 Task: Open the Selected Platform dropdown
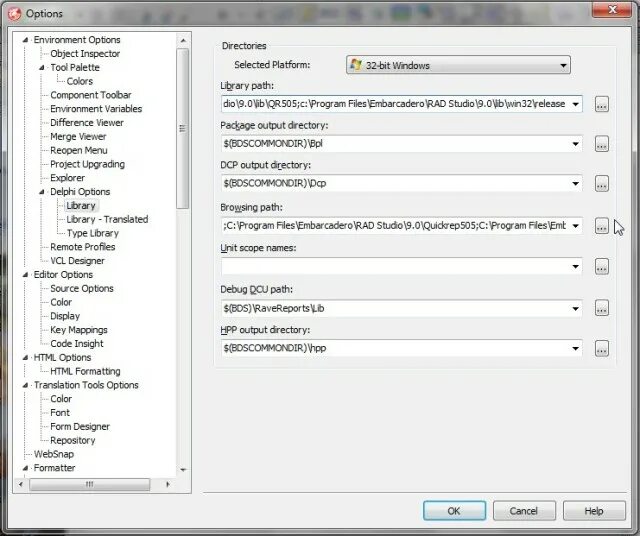(458, 65)
